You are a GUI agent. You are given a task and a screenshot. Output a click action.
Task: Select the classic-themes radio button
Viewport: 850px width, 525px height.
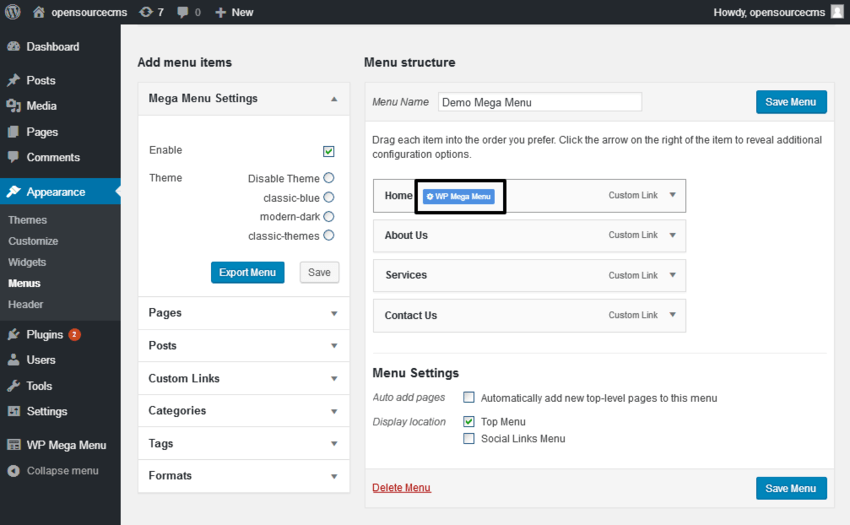tap(329, 235)
